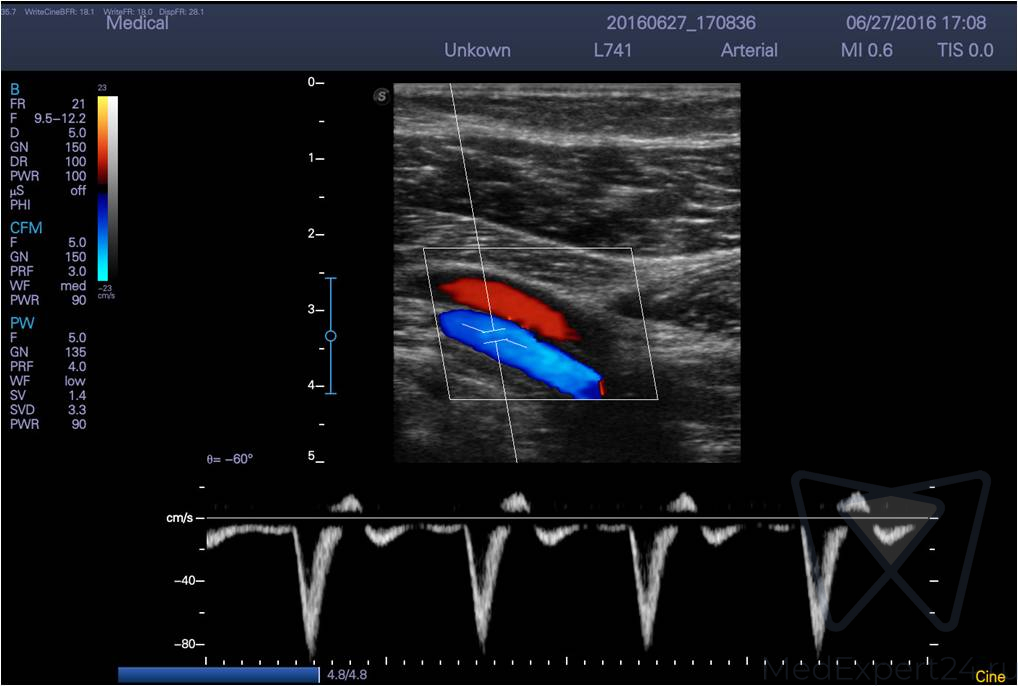Click the circled S orientation marker icon
Screen dimensions: 1018x686
pyautogui.click(x=381, y=97)
